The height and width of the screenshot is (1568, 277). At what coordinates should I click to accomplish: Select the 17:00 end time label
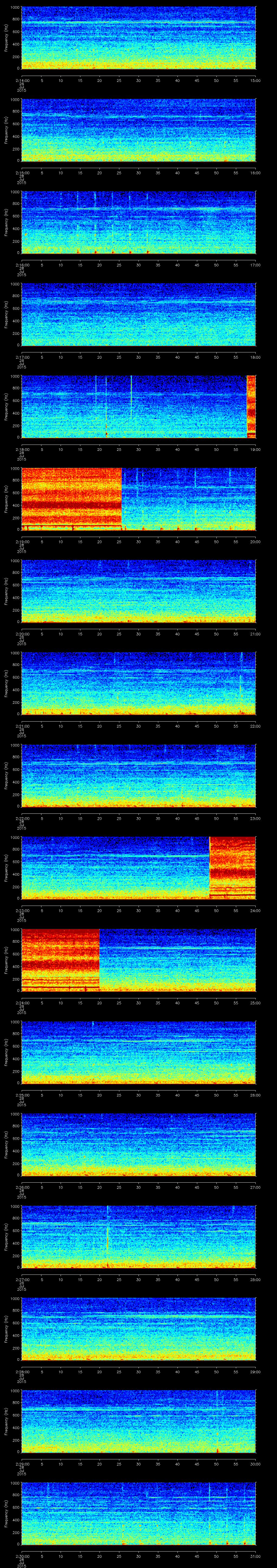255,265
